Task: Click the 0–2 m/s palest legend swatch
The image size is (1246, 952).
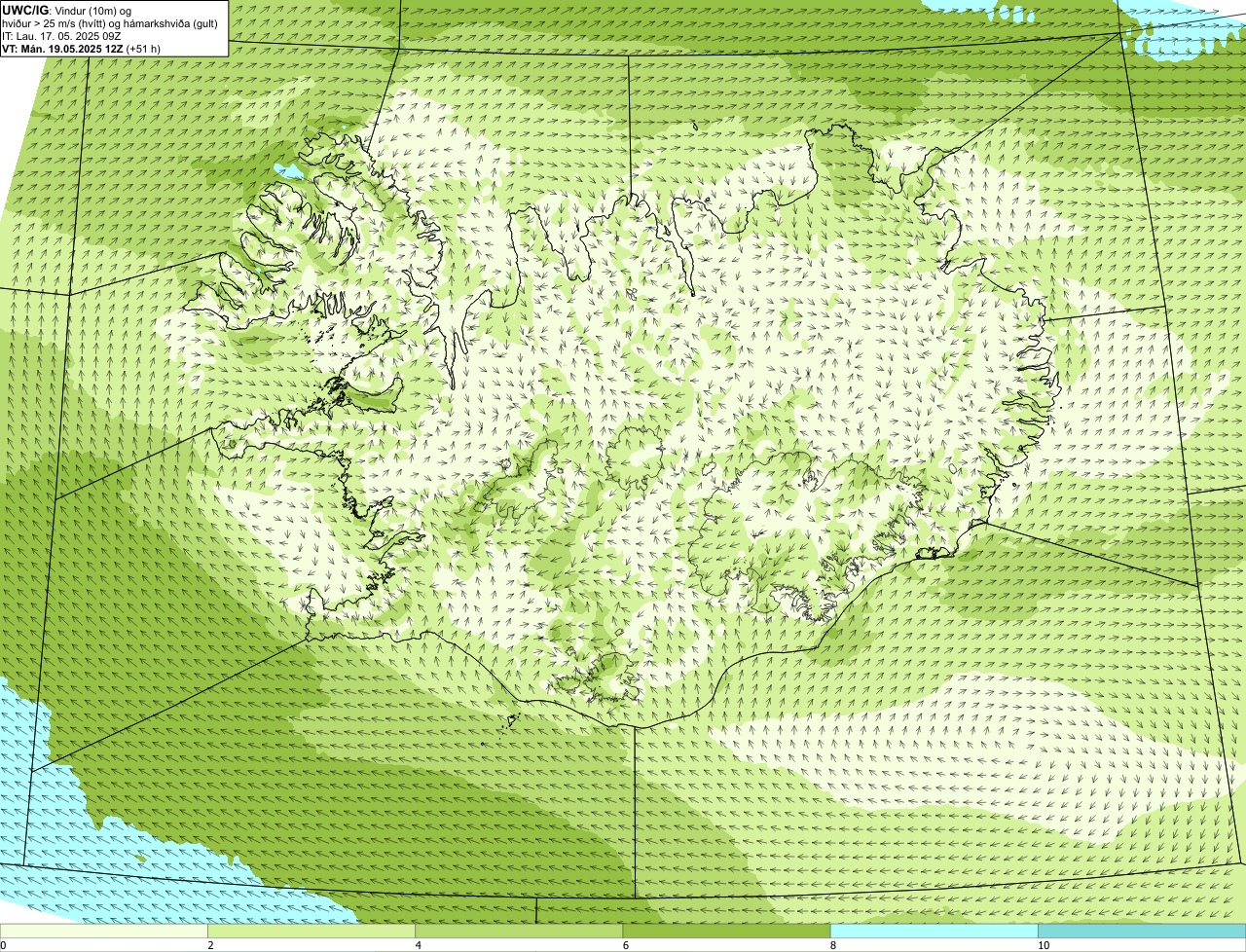Action: point(103,932)
